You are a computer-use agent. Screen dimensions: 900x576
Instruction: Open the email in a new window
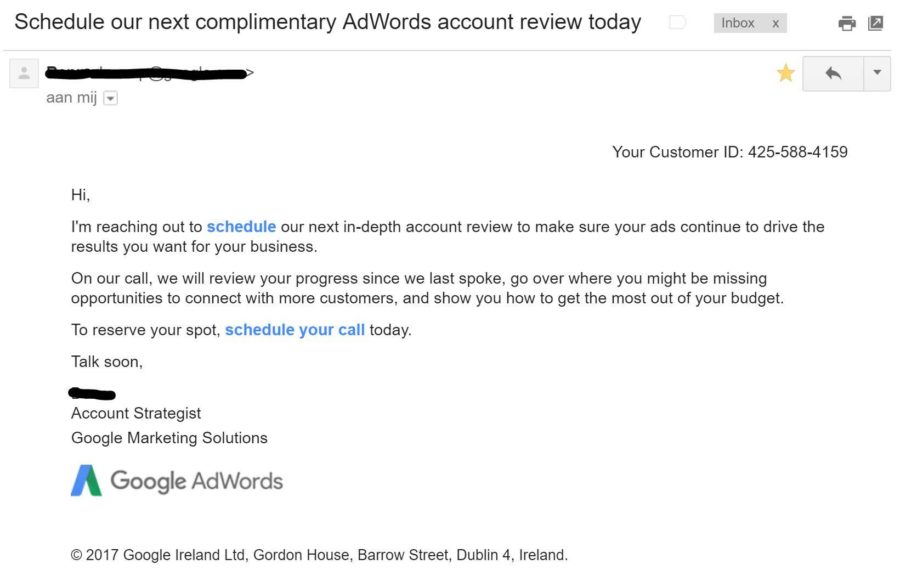tap(875, 23)
